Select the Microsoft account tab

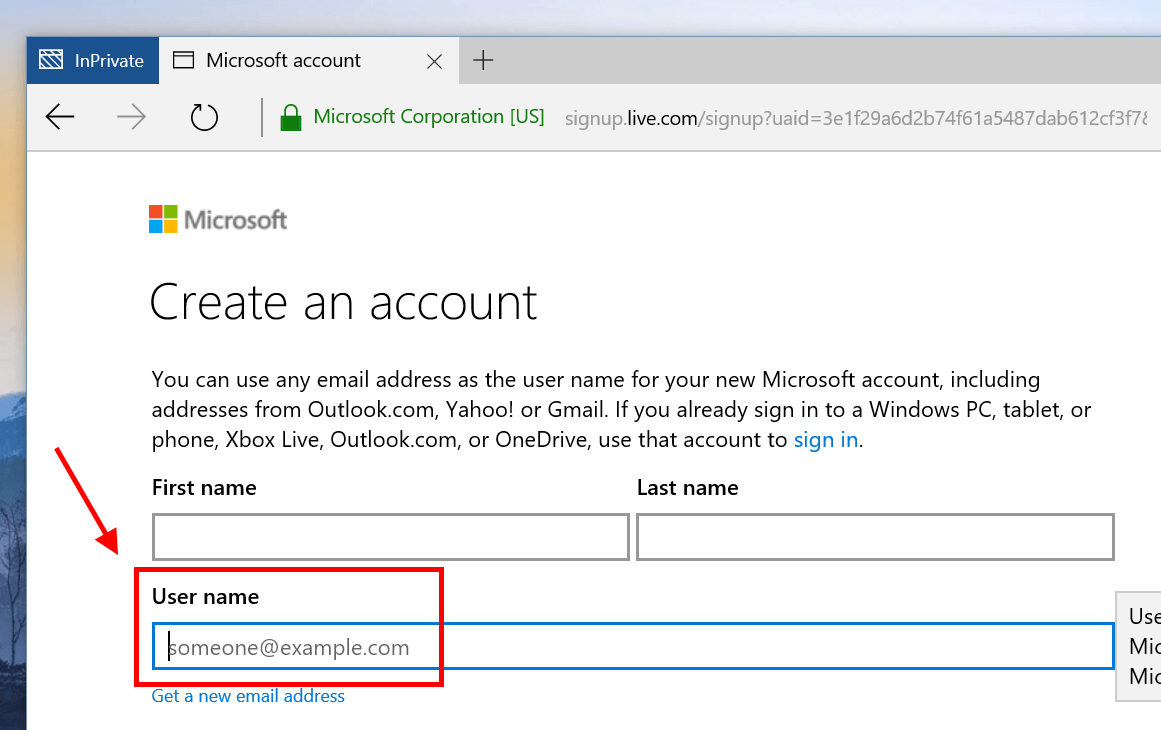[x=282, y=60]
